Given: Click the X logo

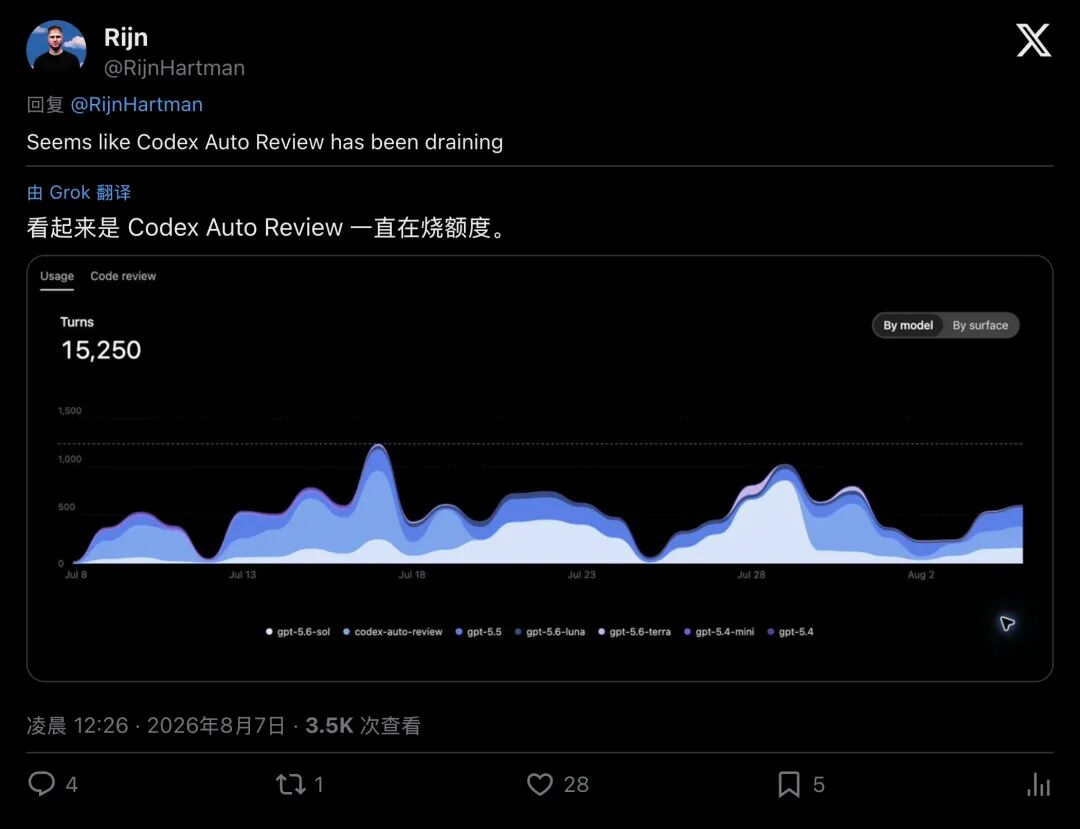Looking at the screenshot, I should click(1033, 40).
